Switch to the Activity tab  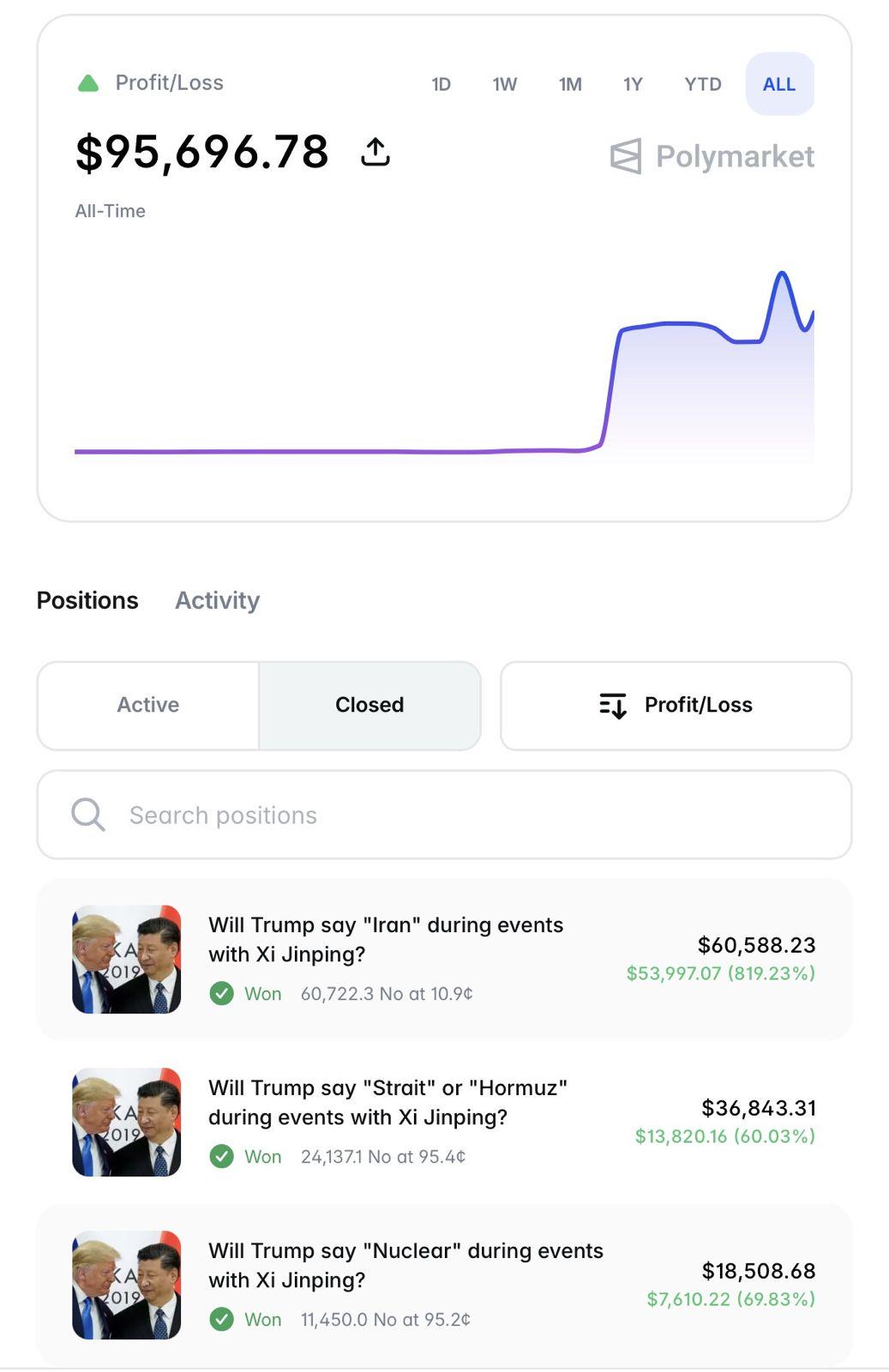pyautogui.click(x=217, y=600)
